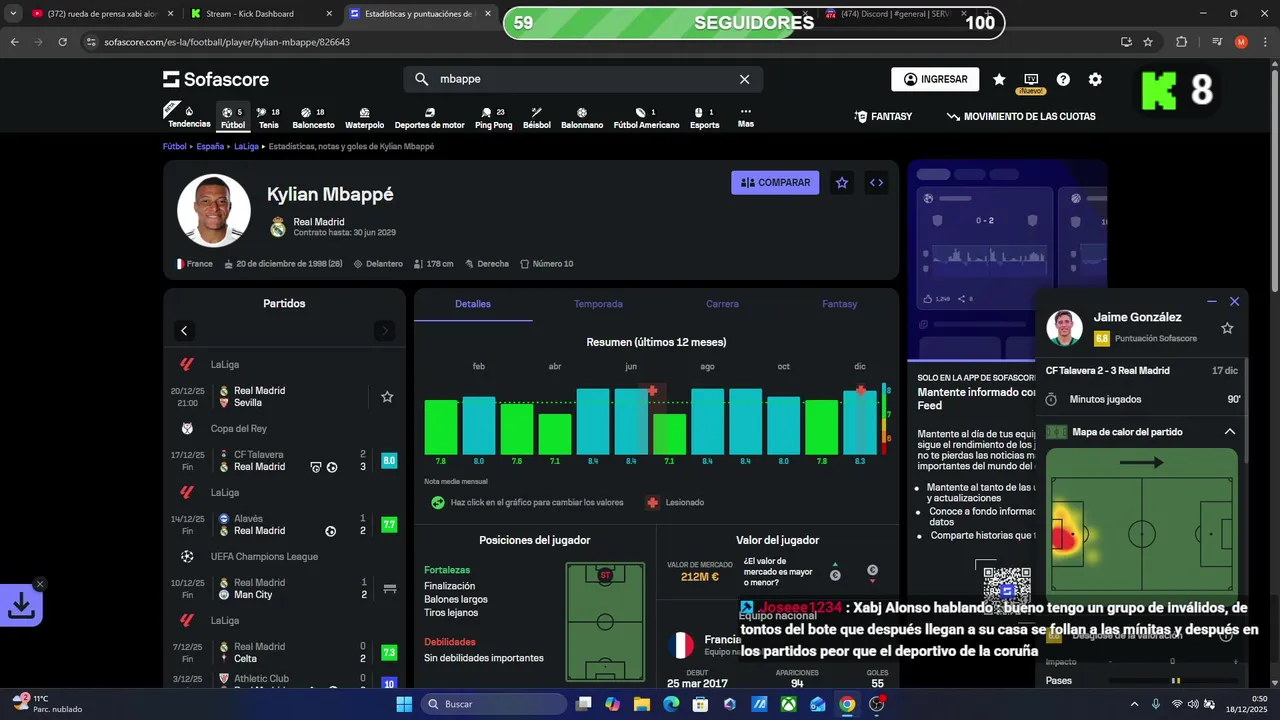Show previous matches with left arrow

click(x=184, y=330)
